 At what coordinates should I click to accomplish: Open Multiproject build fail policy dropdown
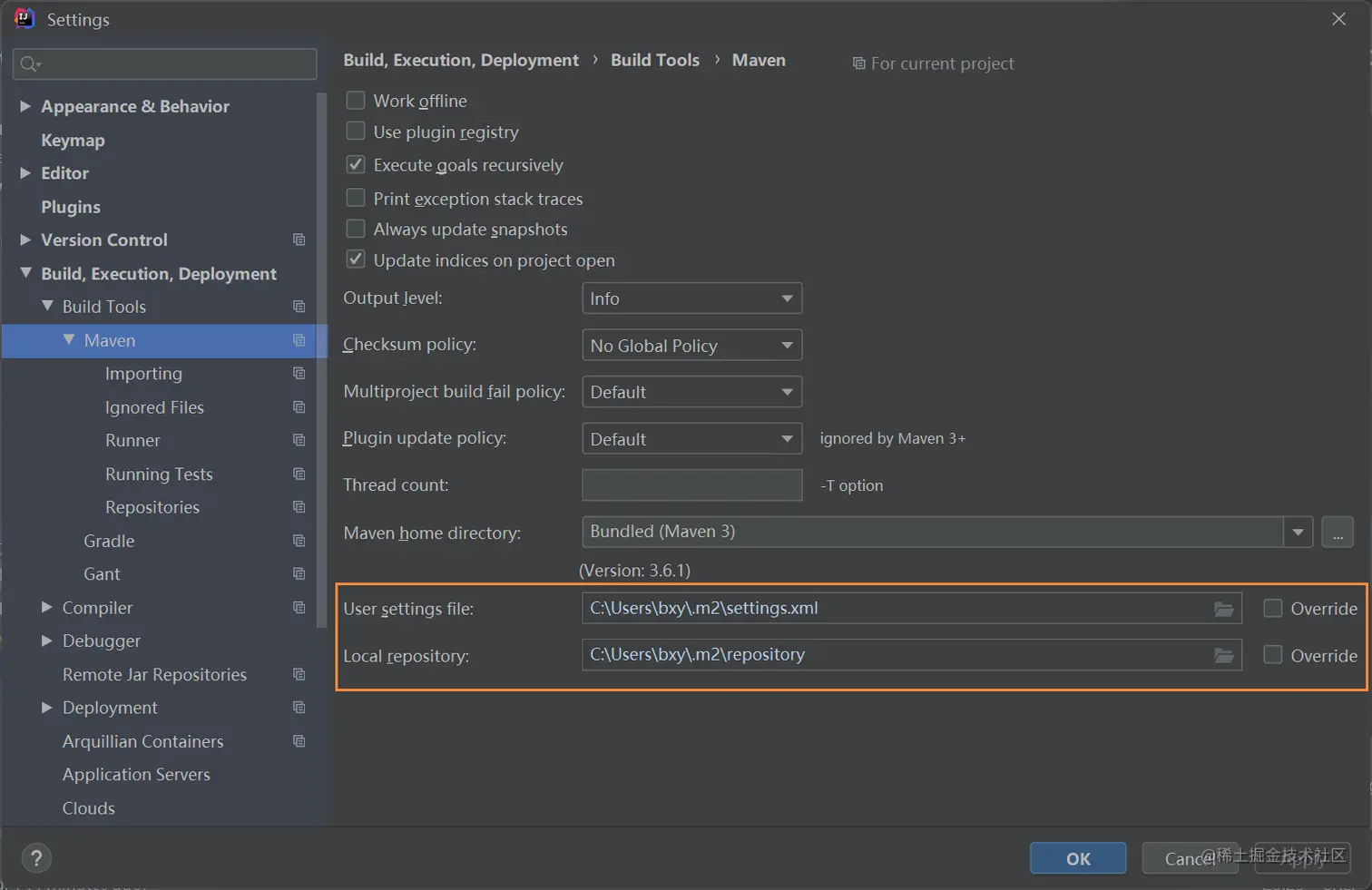[691, 392]
